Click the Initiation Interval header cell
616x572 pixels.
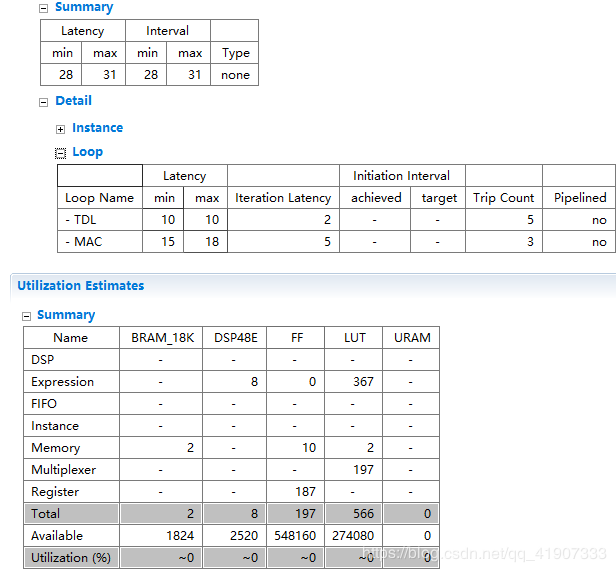pyautogui.click(x=402, y=176)
